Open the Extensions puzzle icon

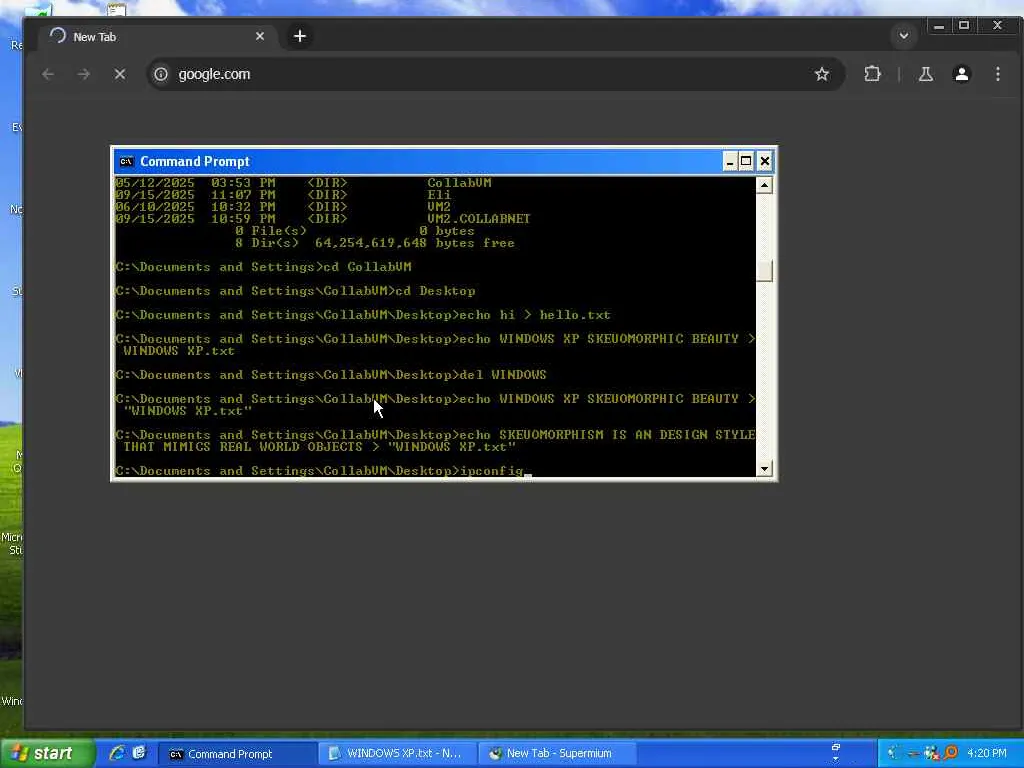872,74
